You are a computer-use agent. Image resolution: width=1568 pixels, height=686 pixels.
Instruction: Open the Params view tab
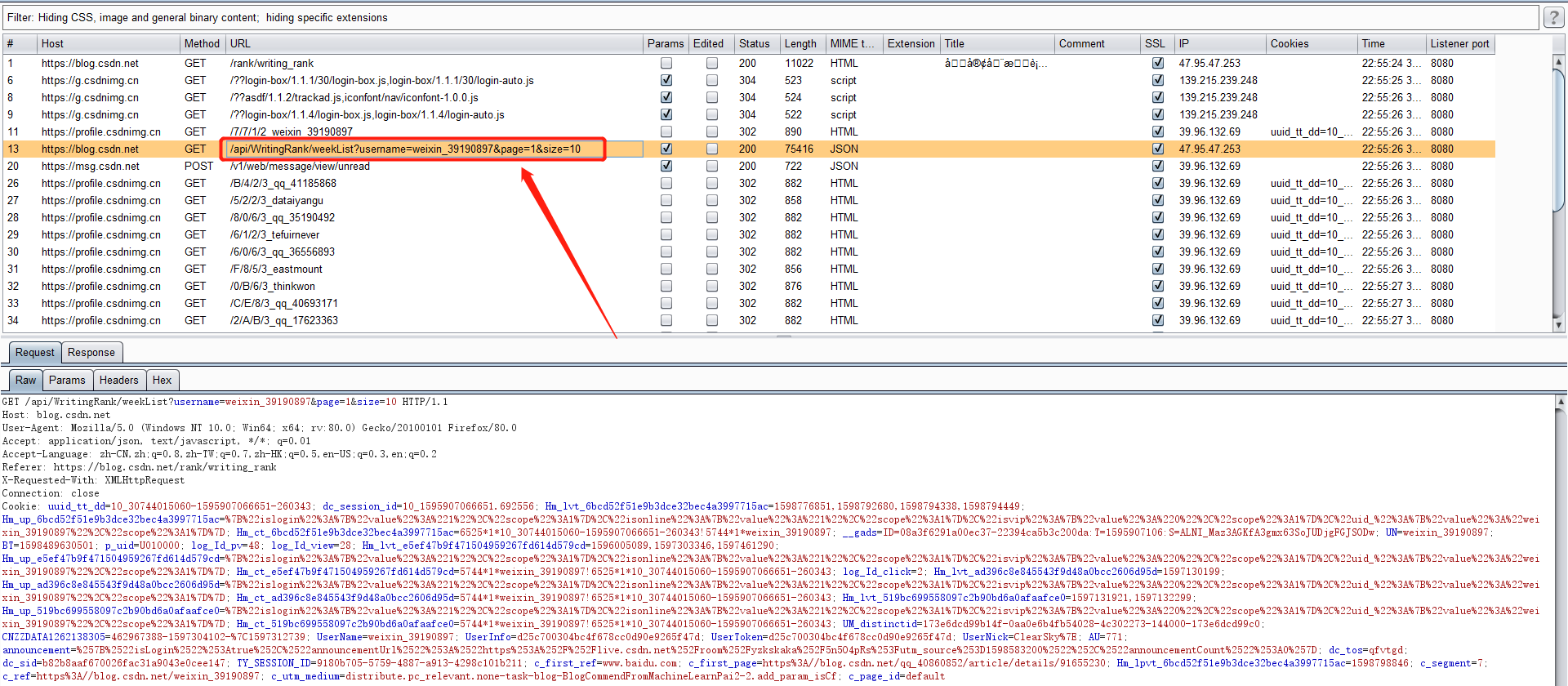point(67,380)
